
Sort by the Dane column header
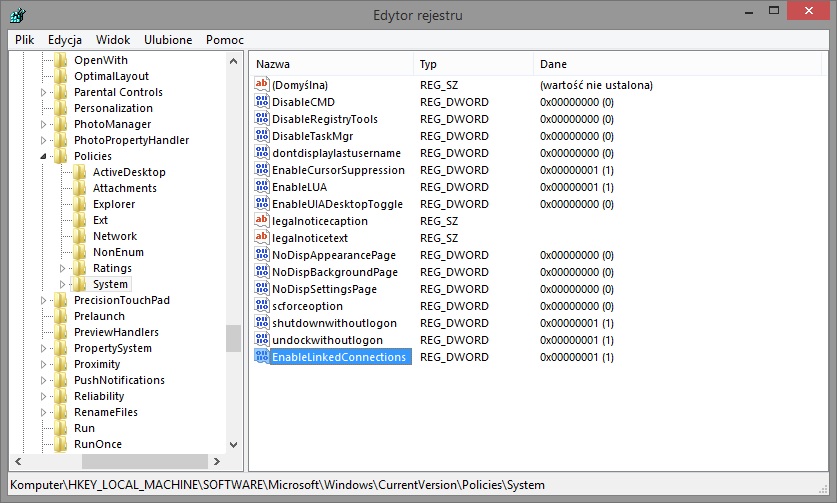(677, 64)
